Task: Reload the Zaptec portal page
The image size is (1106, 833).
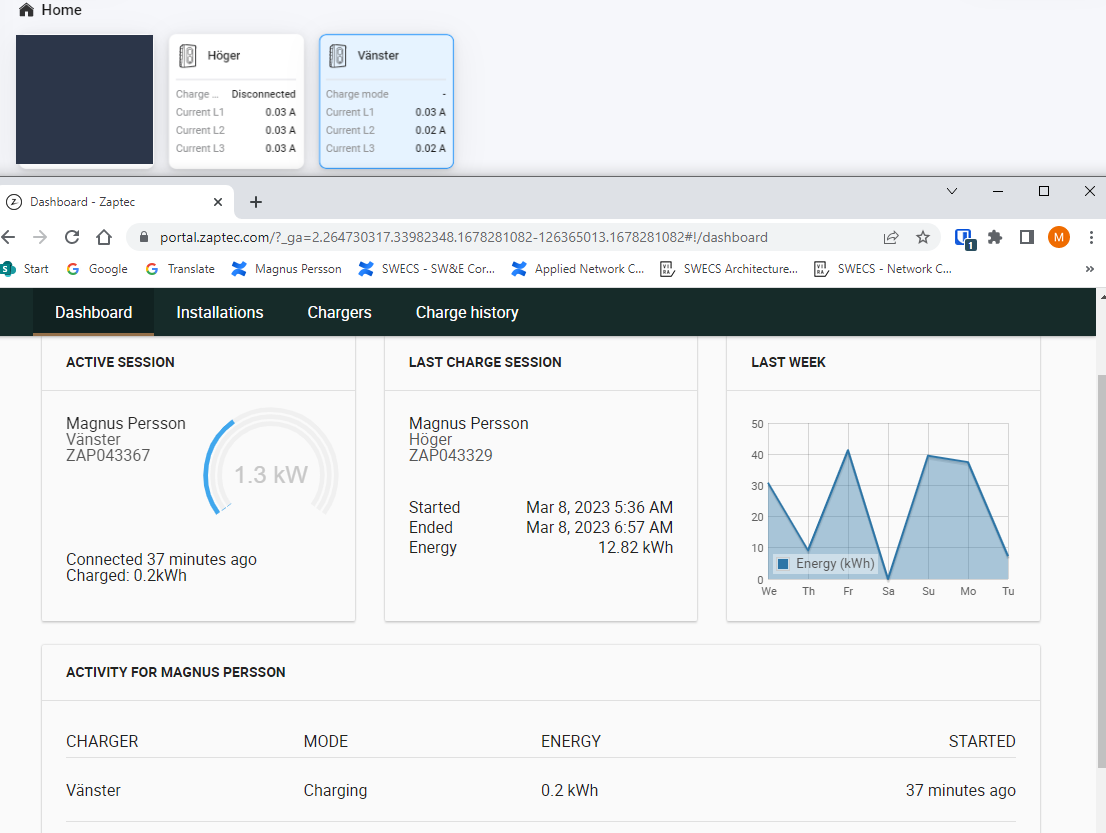Action: click(x=72, y=237)
